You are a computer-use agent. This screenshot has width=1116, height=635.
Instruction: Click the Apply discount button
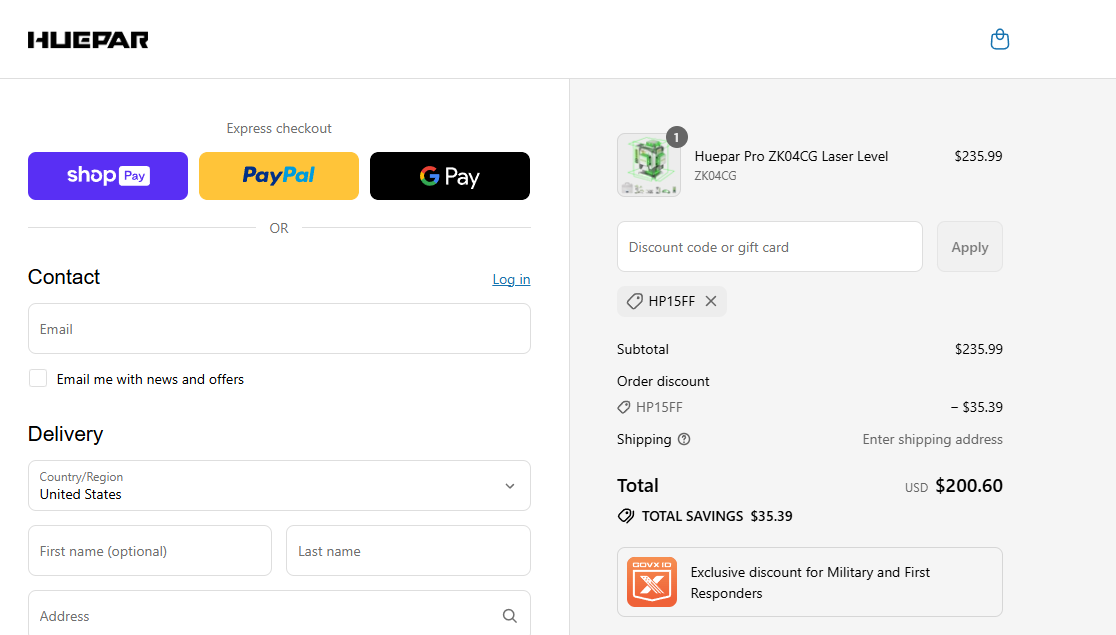[969, 247]
